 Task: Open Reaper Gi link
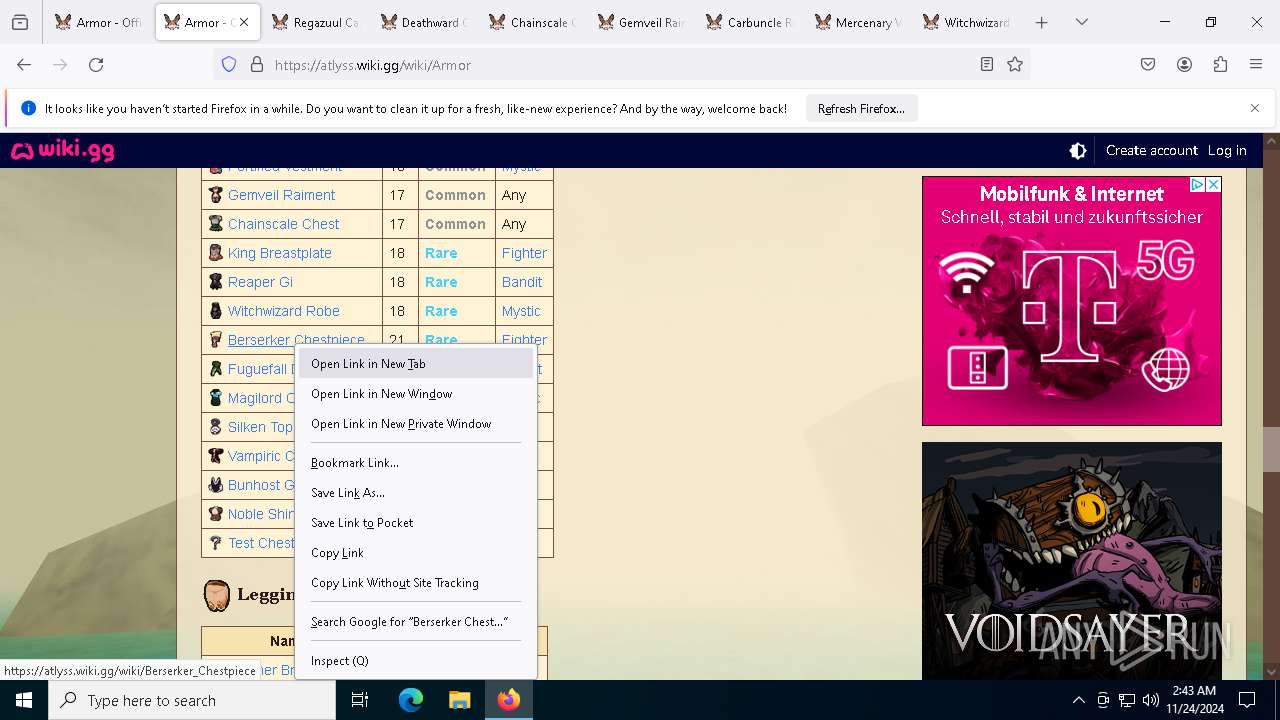[x=260, y=282]
